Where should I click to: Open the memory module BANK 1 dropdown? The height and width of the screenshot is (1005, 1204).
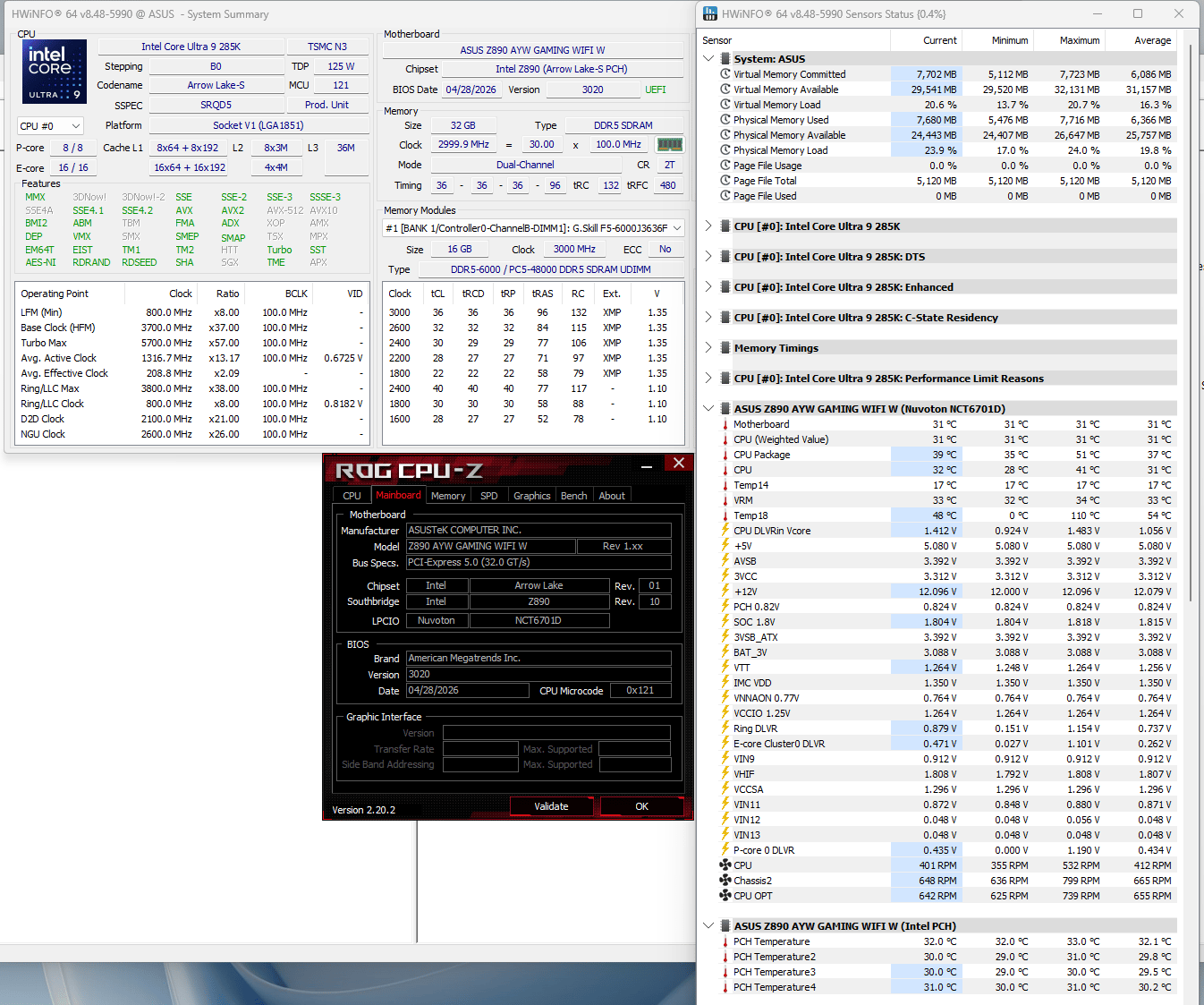click(x=533, y=228)
